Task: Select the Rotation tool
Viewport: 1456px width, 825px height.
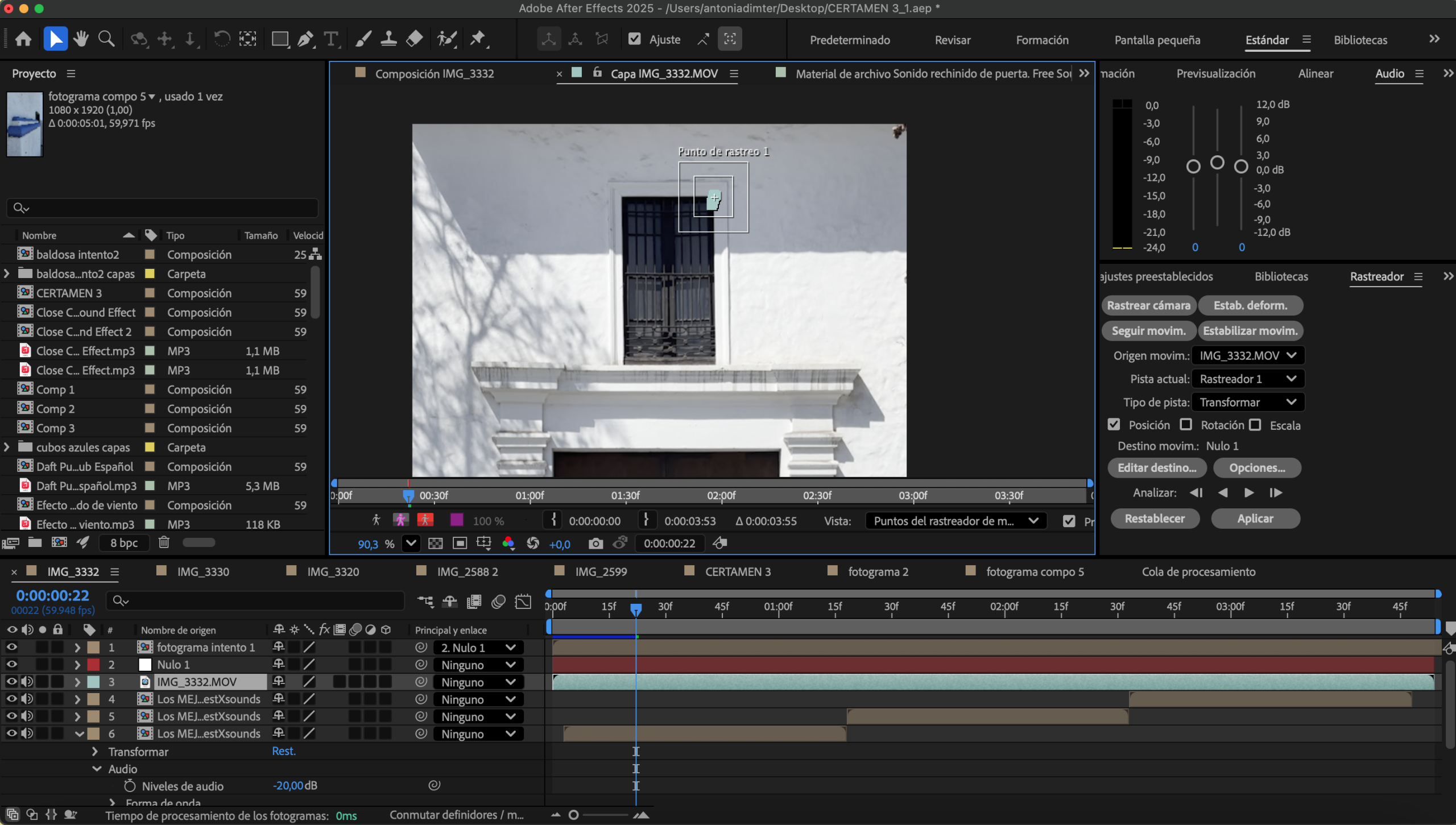Action: (x=221, y=39)
